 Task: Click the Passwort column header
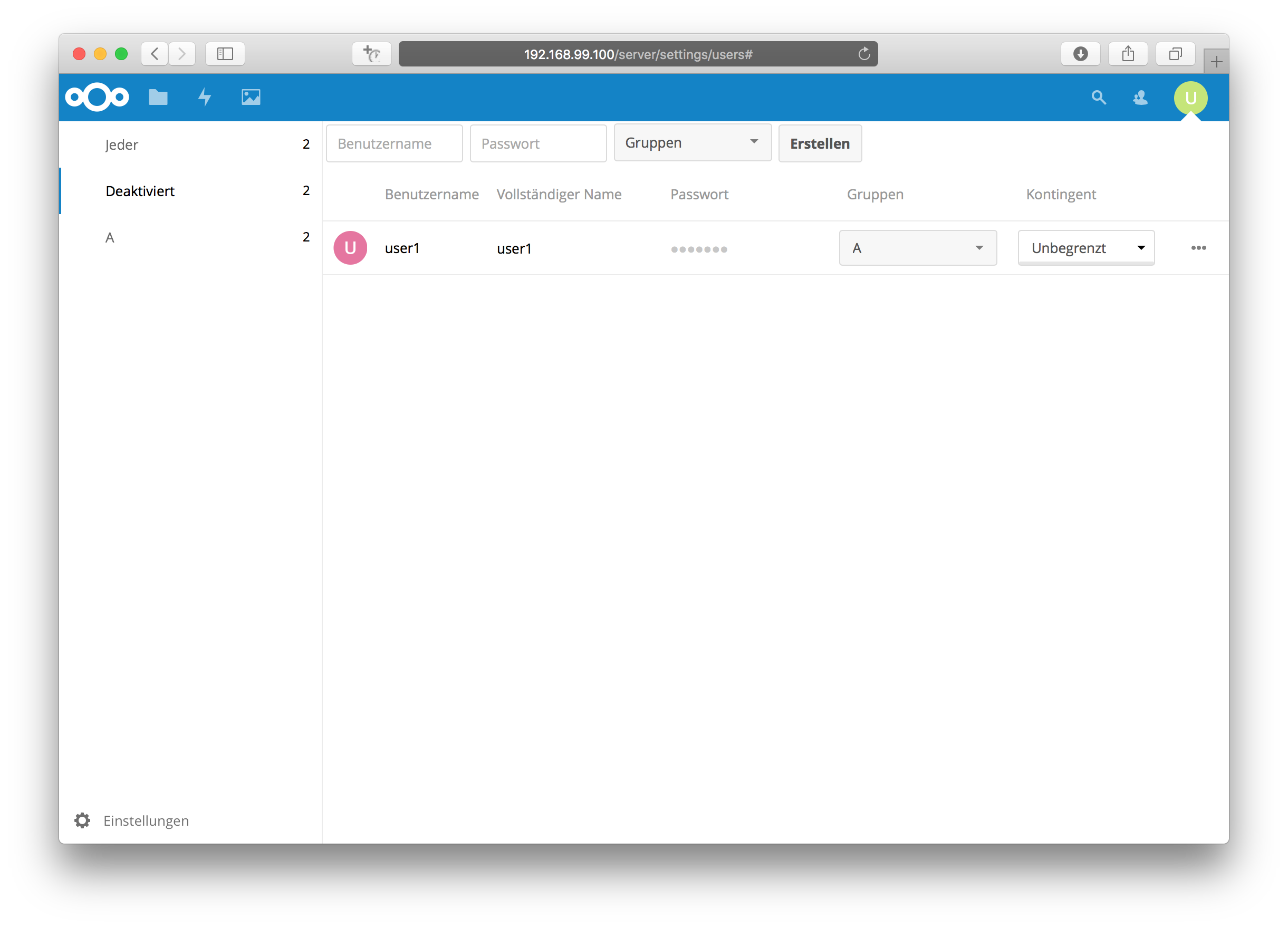699,194
